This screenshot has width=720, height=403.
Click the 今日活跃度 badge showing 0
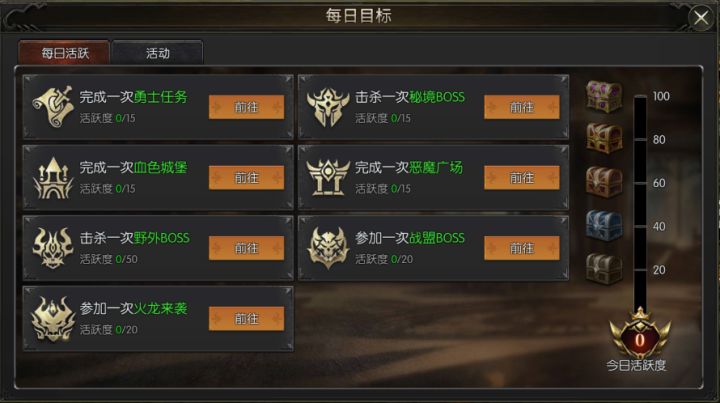point(640,334)
